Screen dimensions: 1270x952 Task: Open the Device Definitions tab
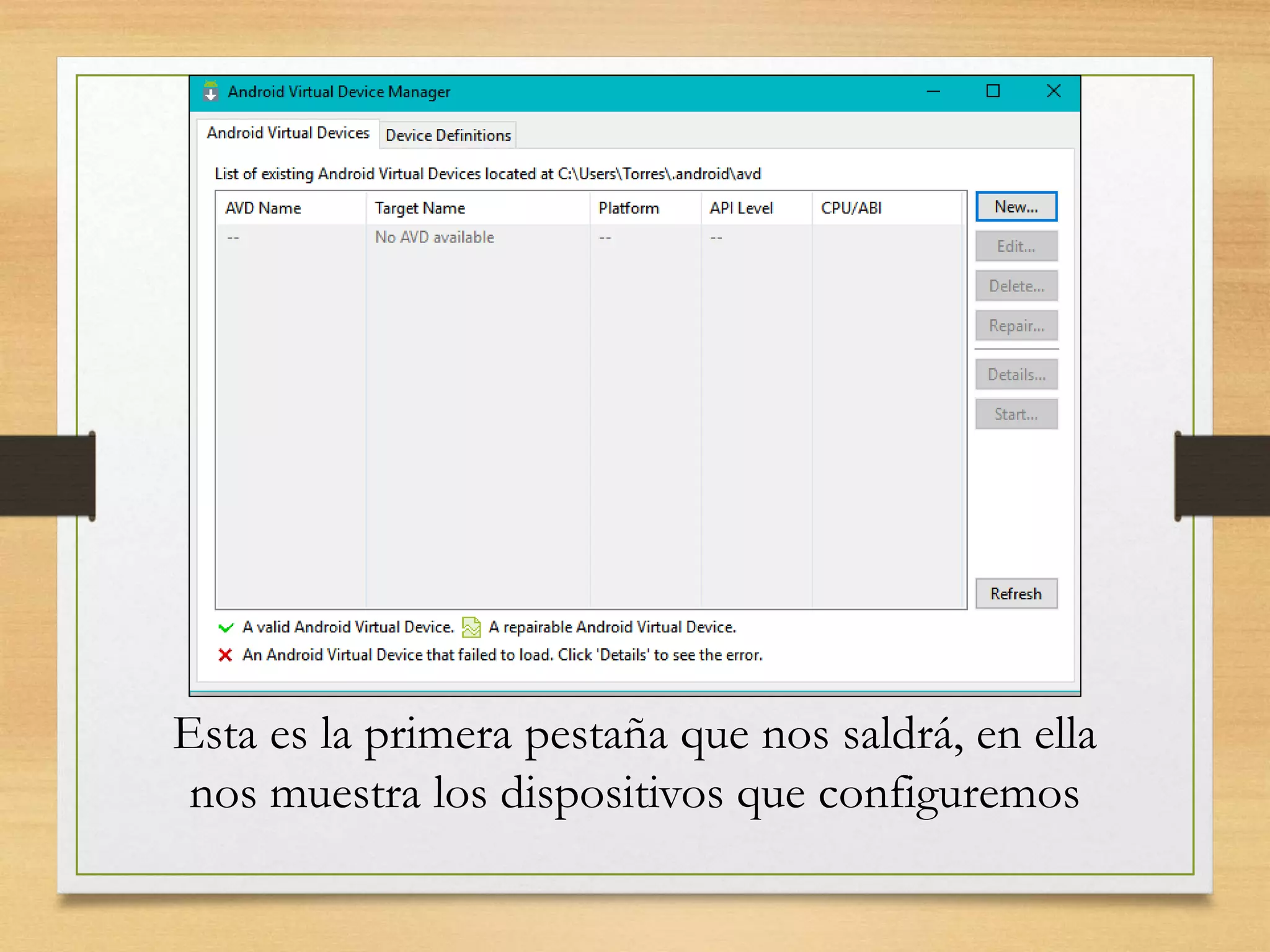point(448,135)
